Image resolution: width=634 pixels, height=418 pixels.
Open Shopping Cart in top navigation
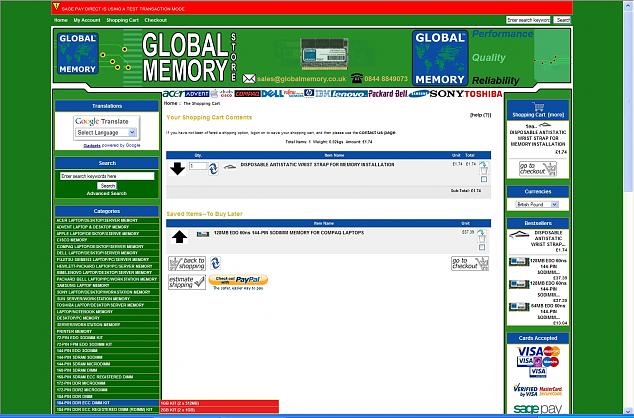click(122, 20)
